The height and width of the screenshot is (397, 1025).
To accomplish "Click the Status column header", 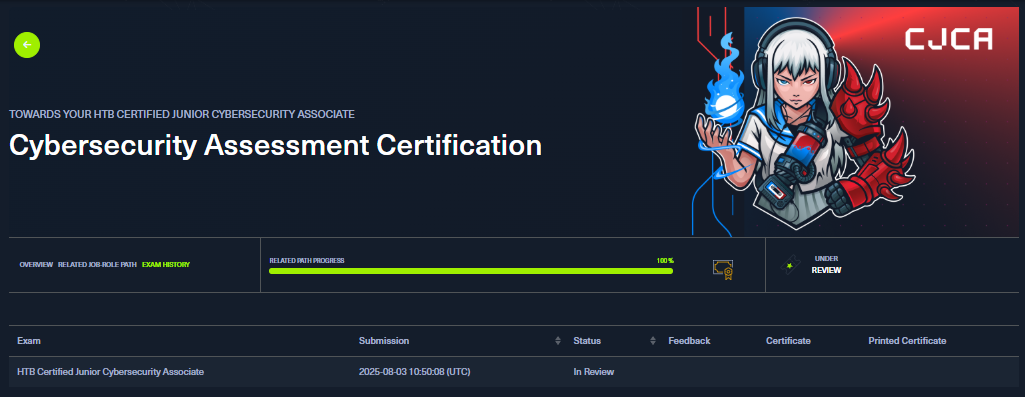I will (587, 341).
